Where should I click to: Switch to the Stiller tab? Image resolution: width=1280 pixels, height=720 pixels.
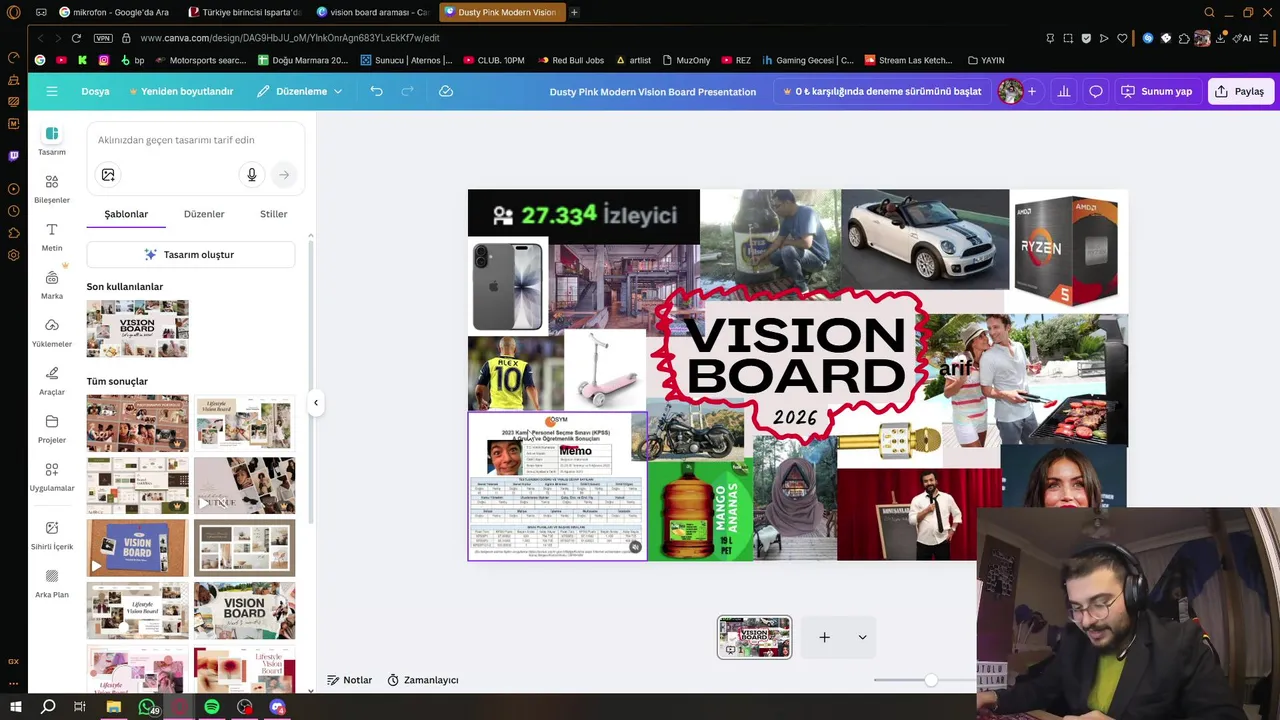[x=274, y=214]
